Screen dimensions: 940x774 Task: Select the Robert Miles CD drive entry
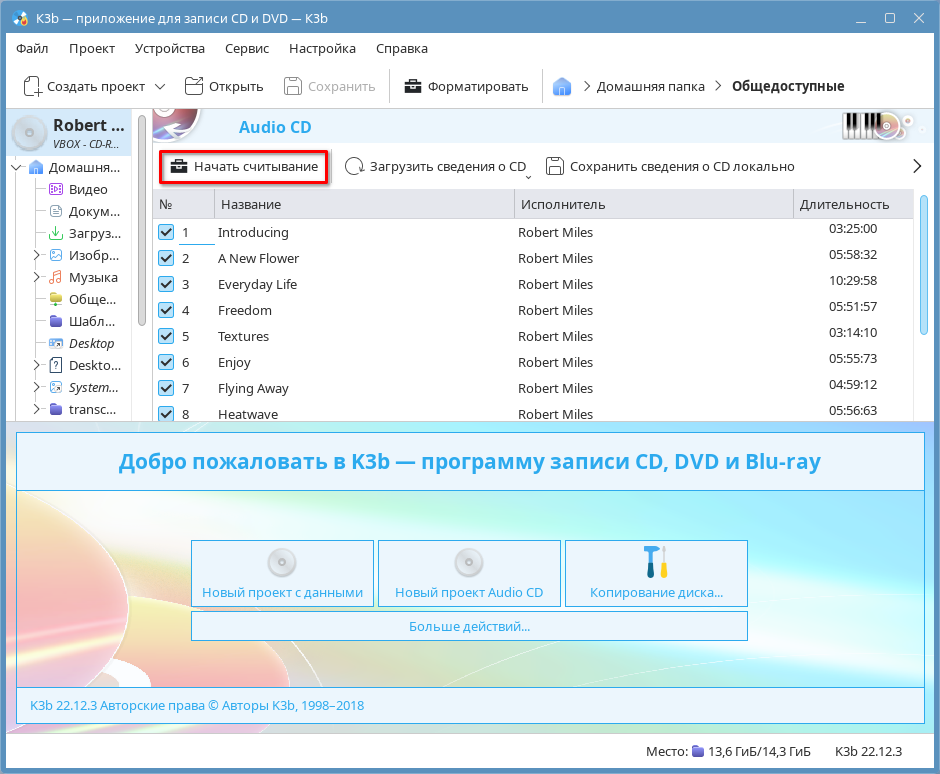point(70,133)
